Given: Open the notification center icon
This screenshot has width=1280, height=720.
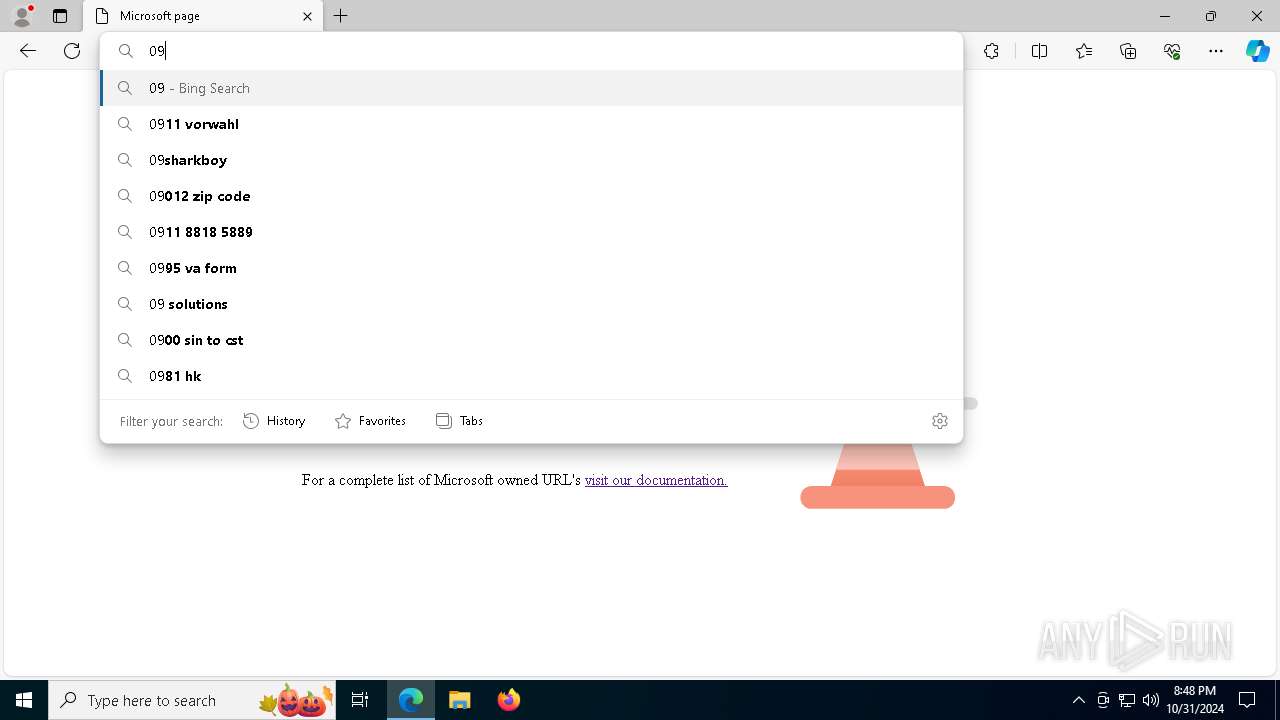Looking at the screenshot, I should tap(1247, 700).
